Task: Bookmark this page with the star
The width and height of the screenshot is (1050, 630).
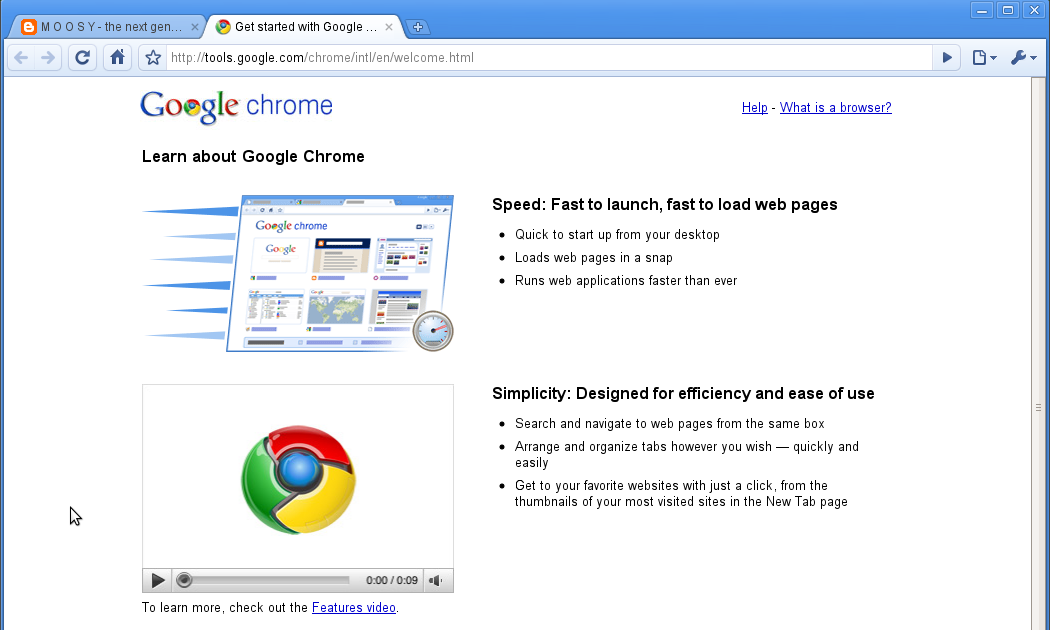Action: [x=153, y=58]
